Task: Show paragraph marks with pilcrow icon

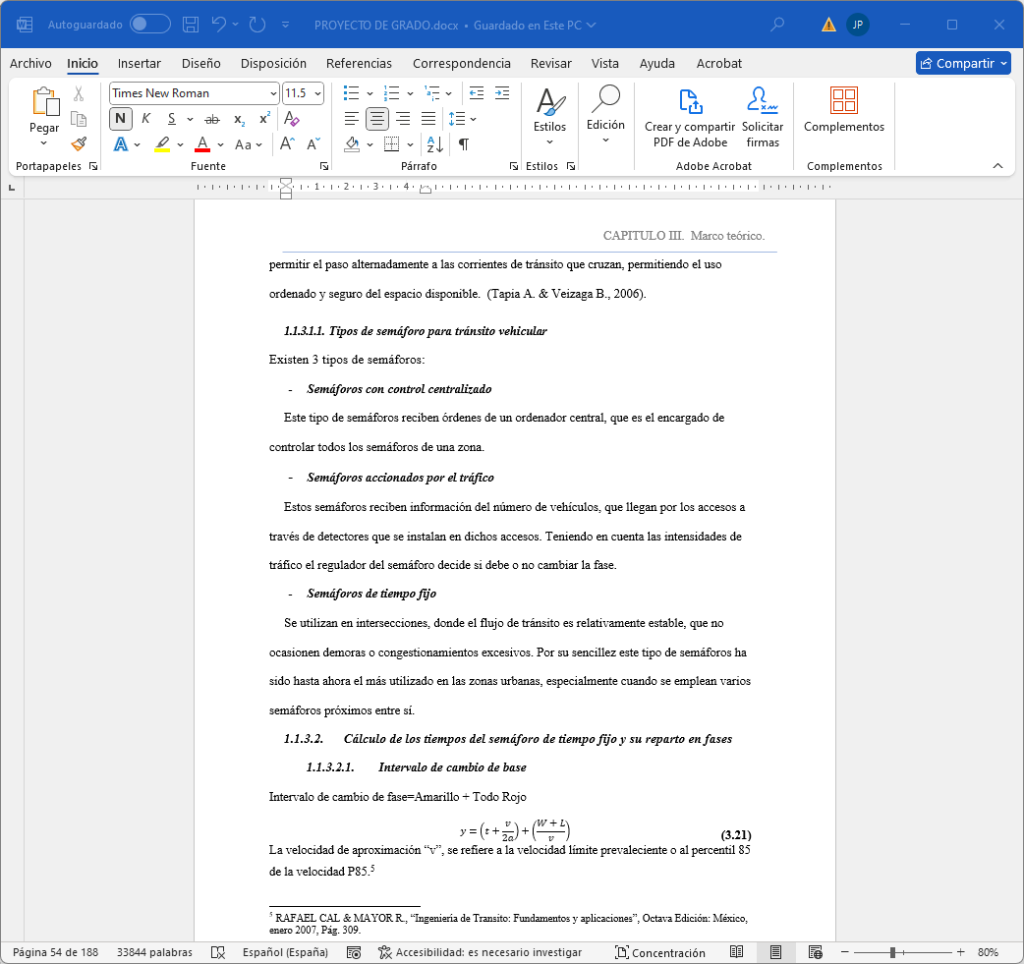Action: (x=464, y=144)
